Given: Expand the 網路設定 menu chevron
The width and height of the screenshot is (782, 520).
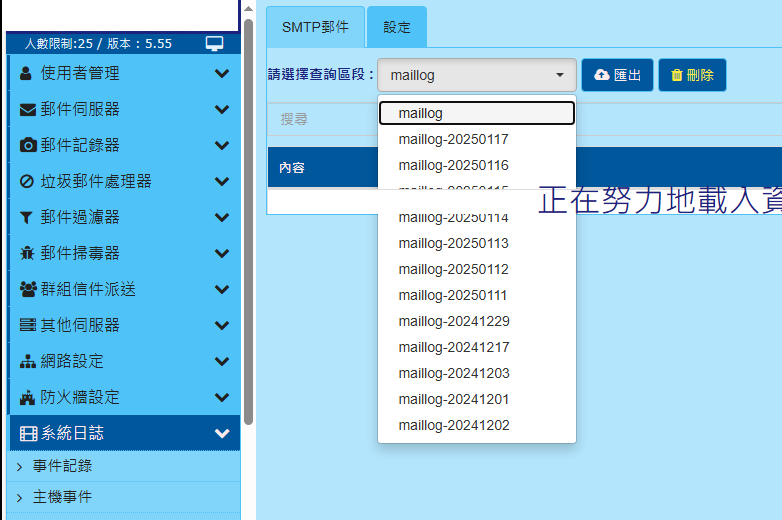Looking at the screenshot, I should (222, 361).
